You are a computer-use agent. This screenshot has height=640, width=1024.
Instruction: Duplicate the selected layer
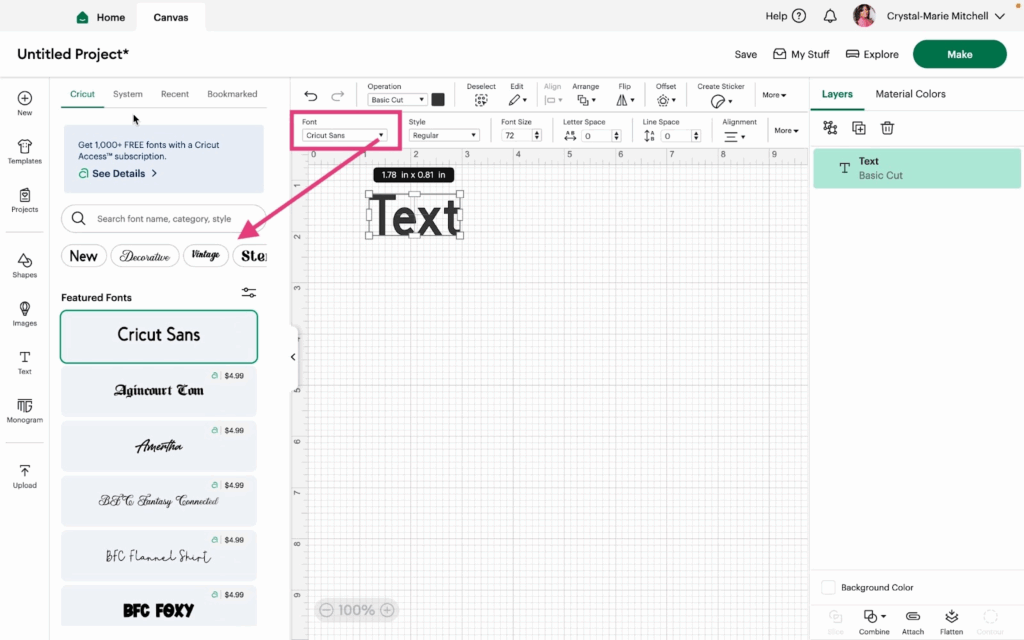pos(859,128)
